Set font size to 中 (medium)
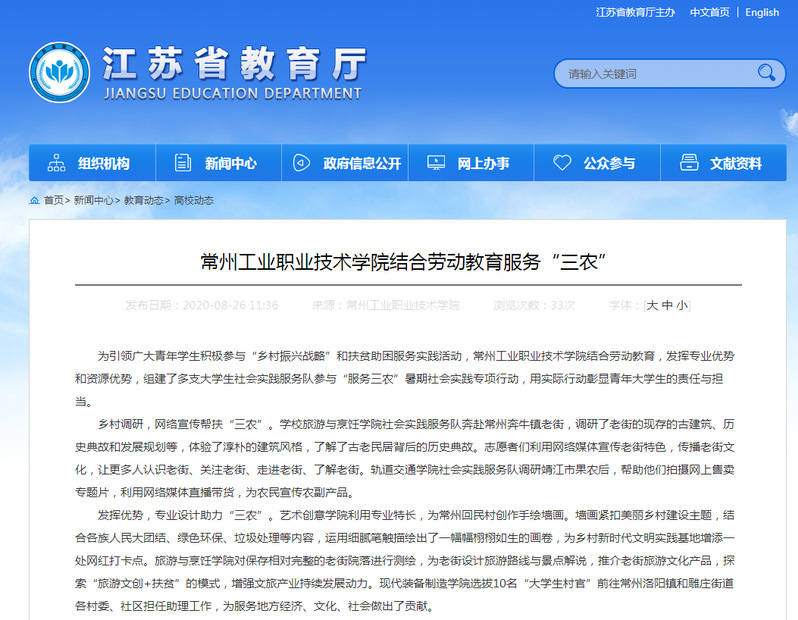 coord(667,305)
